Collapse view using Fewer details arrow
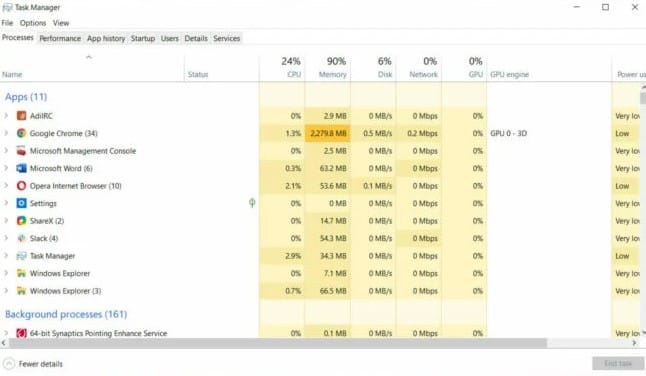 pos(9,364)
